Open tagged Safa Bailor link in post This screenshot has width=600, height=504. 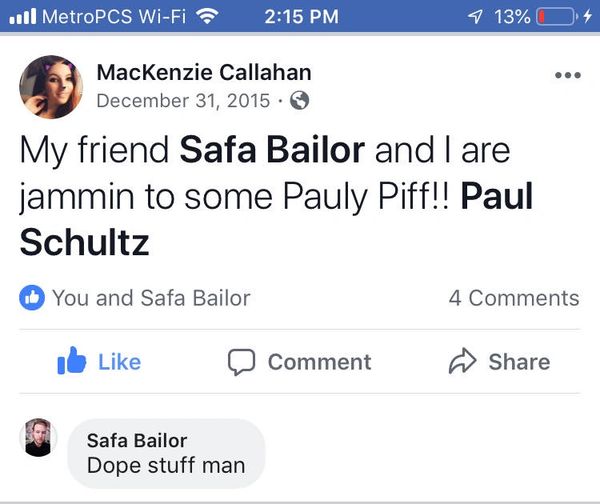point(273,152)
